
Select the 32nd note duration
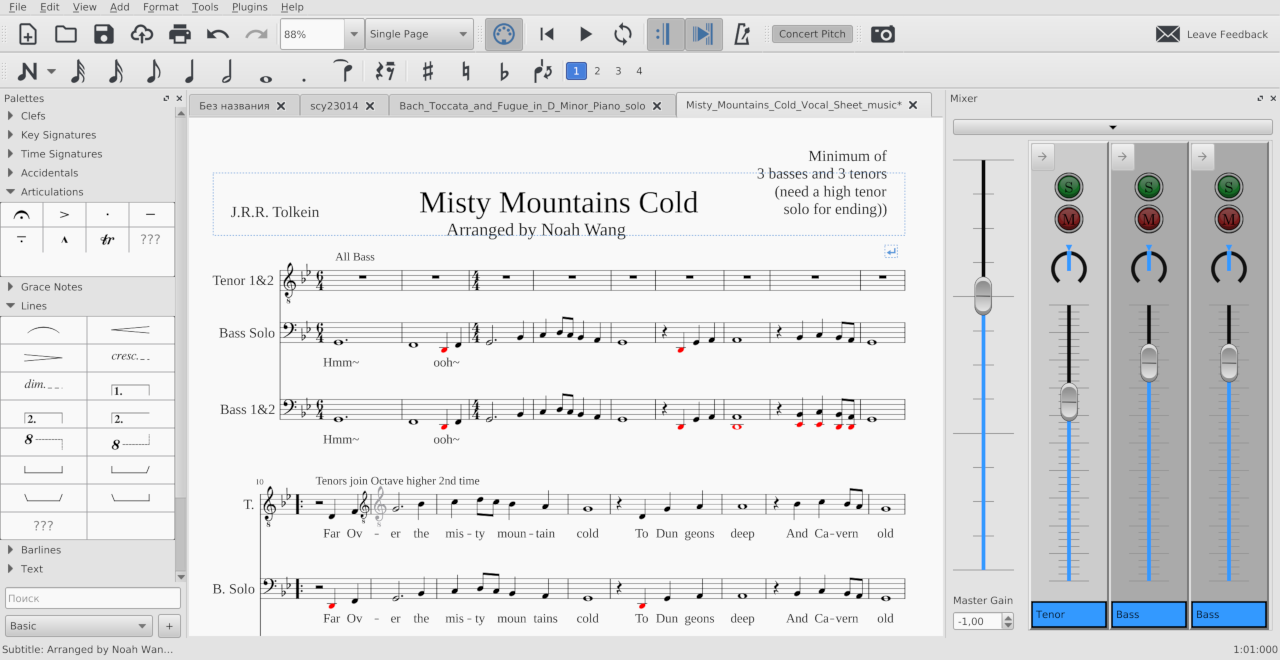79,71
